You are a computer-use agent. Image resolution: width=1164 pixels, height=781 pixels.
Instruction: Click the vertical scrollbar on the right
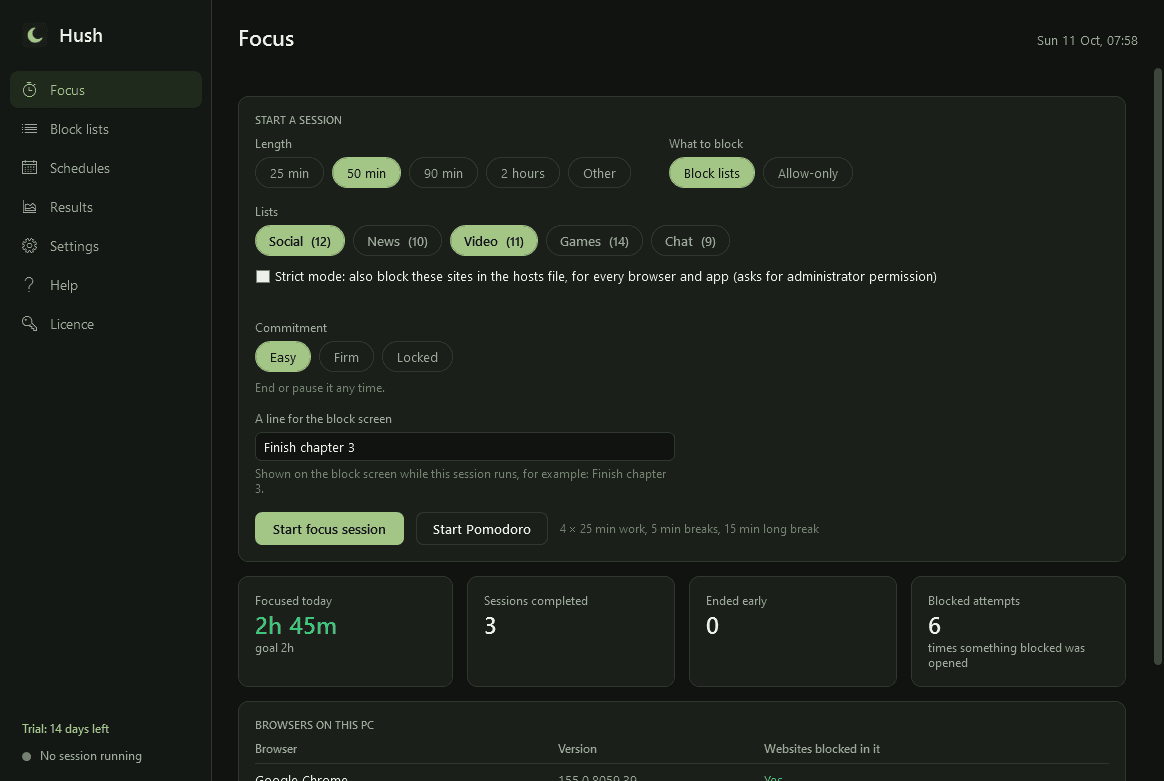click(x=1157, y=367)
